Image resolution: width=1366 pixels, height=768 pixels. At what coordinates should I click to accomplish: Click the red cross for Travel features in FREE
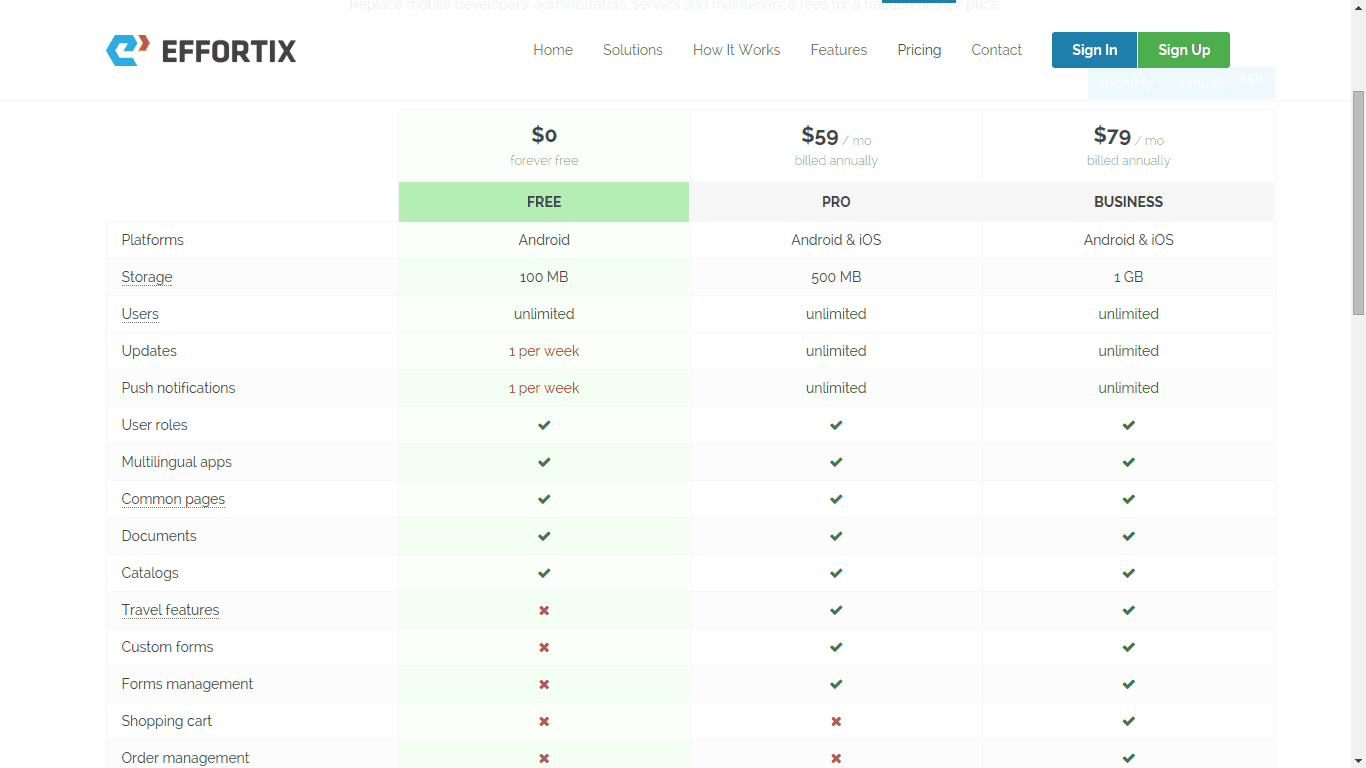pyautogui.click(x=544, y=610)
